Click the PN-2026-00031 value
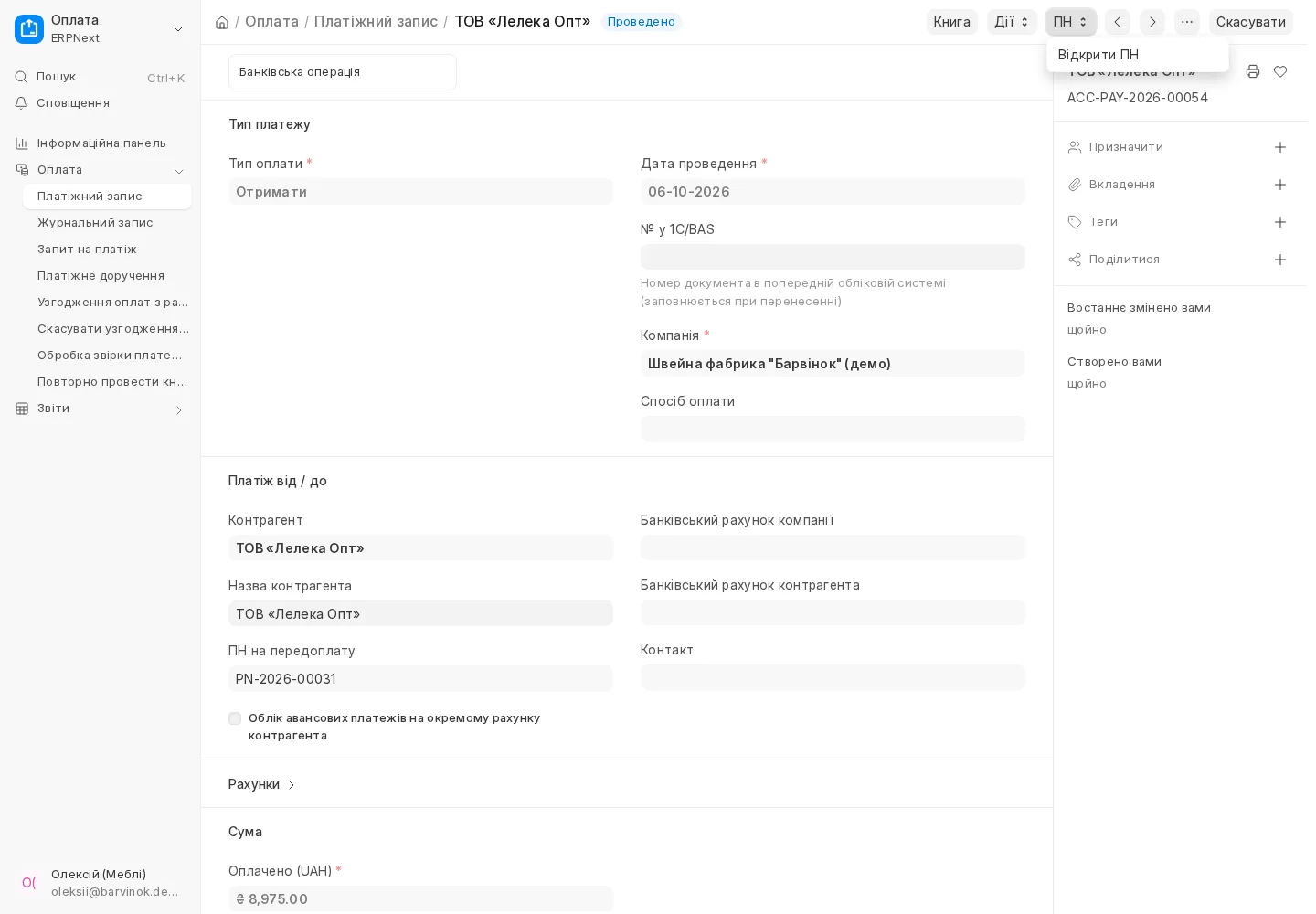The width and height of the screenshot is (1316, 914). click(x=286, y=678)
